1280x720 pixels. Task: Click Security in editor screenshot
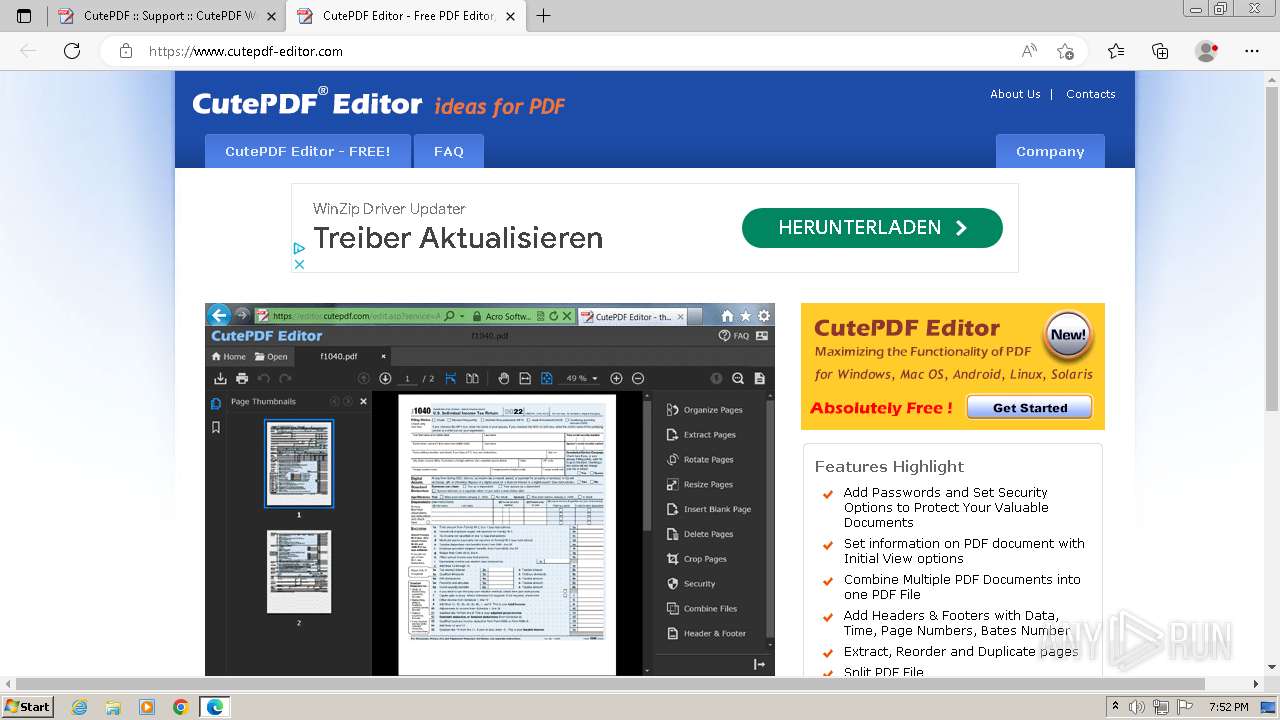(691, 584)
